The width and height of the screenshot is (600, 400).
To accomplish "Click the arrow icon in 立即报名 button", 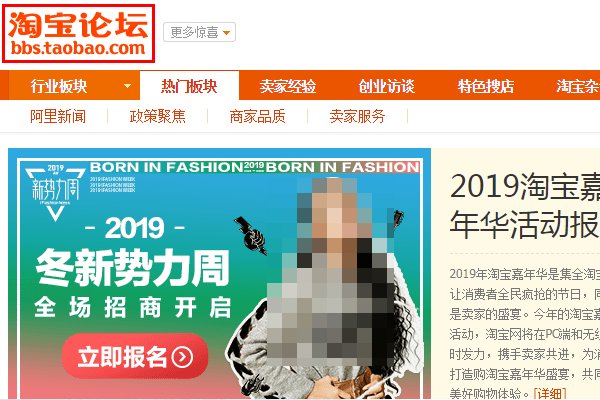I will [182, 357].
